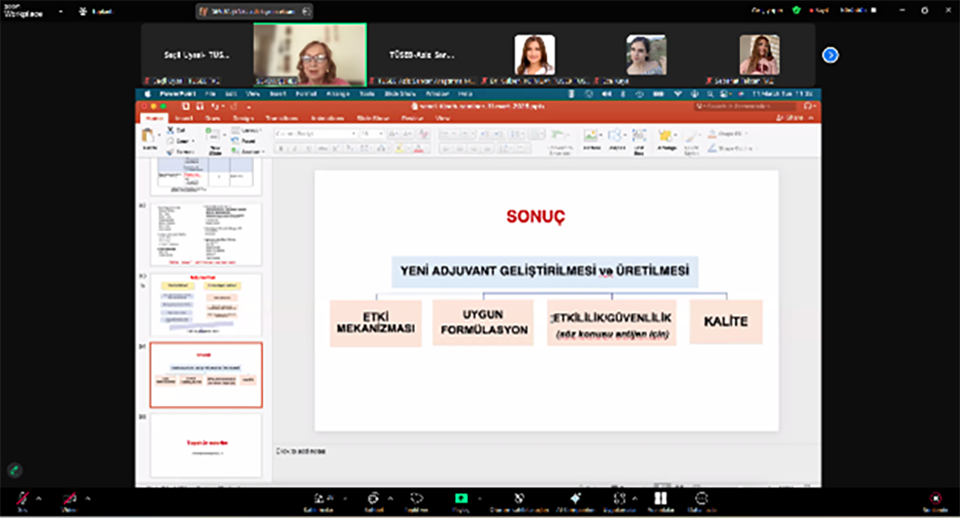Open the Apps icon in Zoom toolbar
Image resolution: width=960 pixels, height=518 pixels.
click(620, 497)
